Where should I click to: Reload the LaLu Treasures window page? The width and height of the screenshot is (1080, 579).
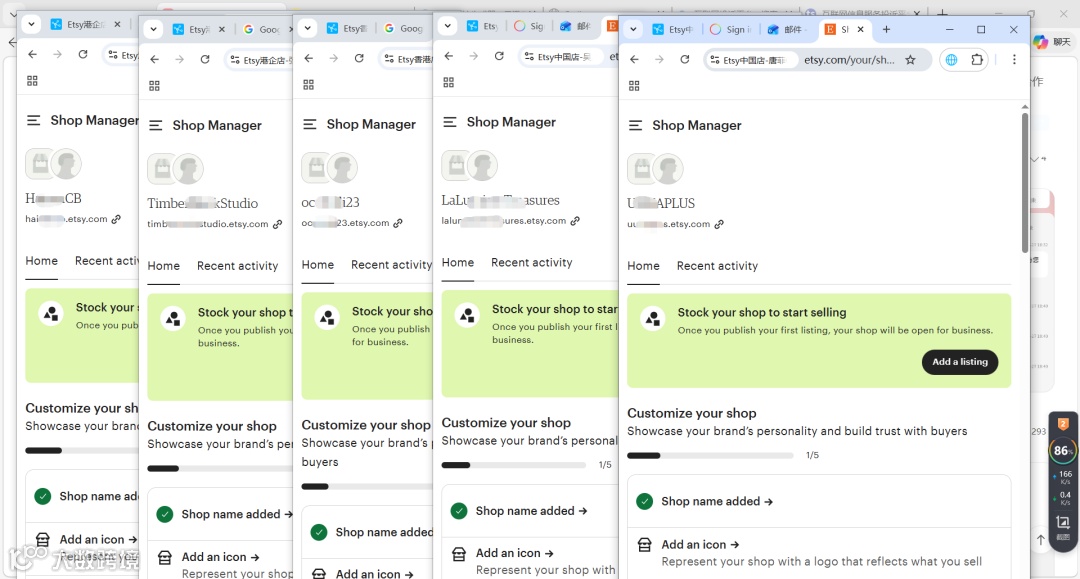(x=499, y=56)
